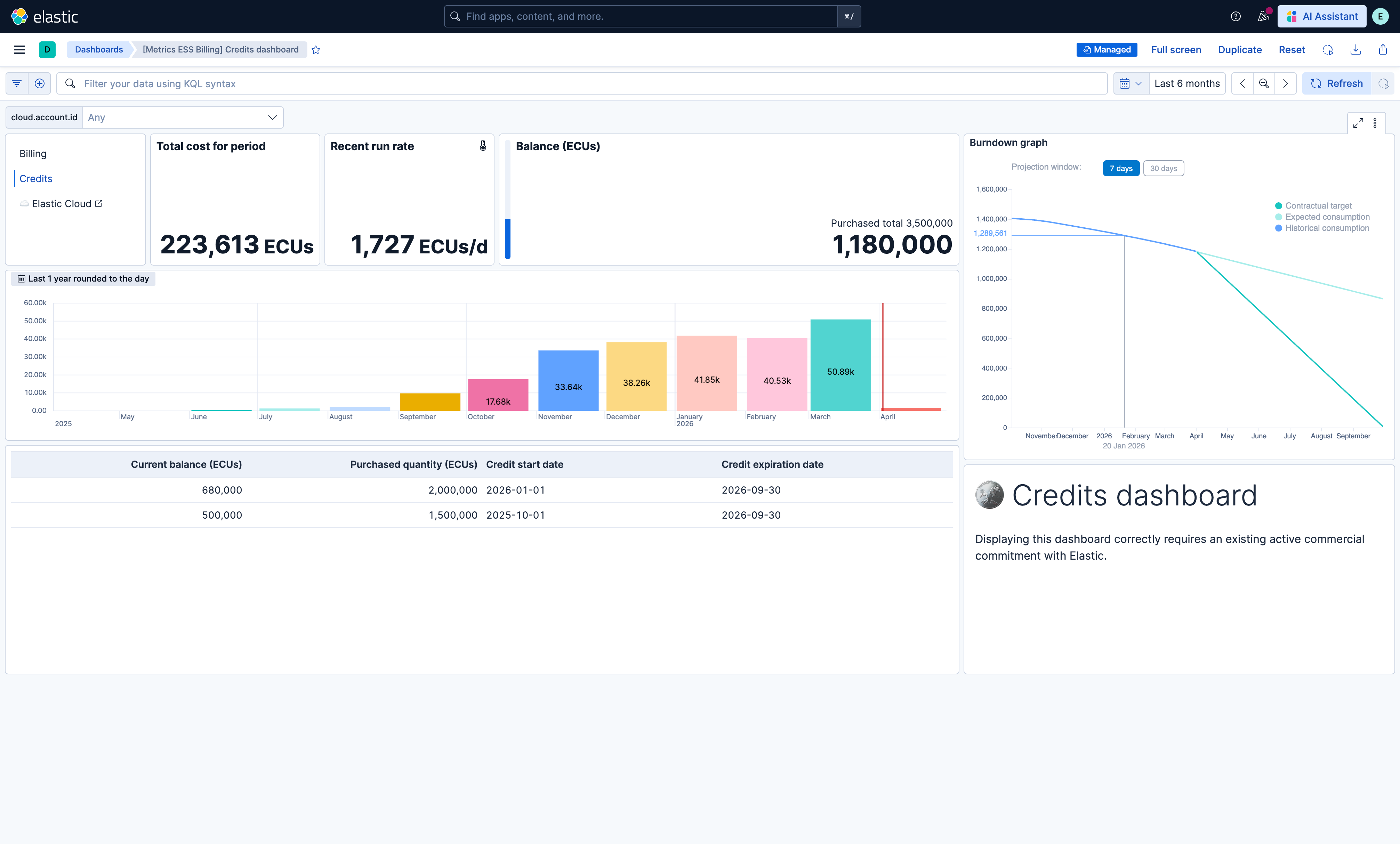Click the background search icon in header
1400x844 pixels.
point(1327,49)
